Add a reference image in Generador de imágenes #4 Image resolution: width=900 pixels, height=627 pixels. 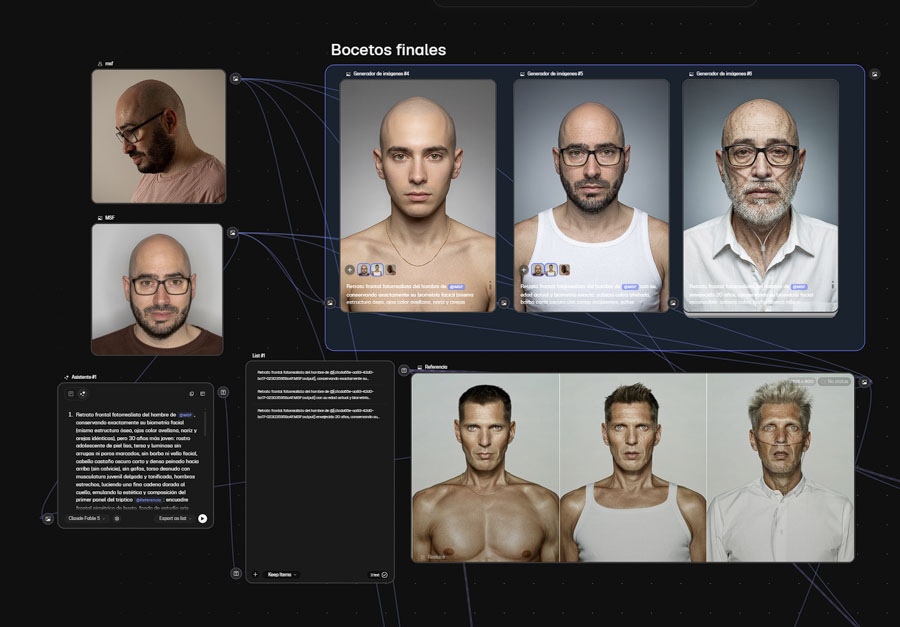[350, 269]
